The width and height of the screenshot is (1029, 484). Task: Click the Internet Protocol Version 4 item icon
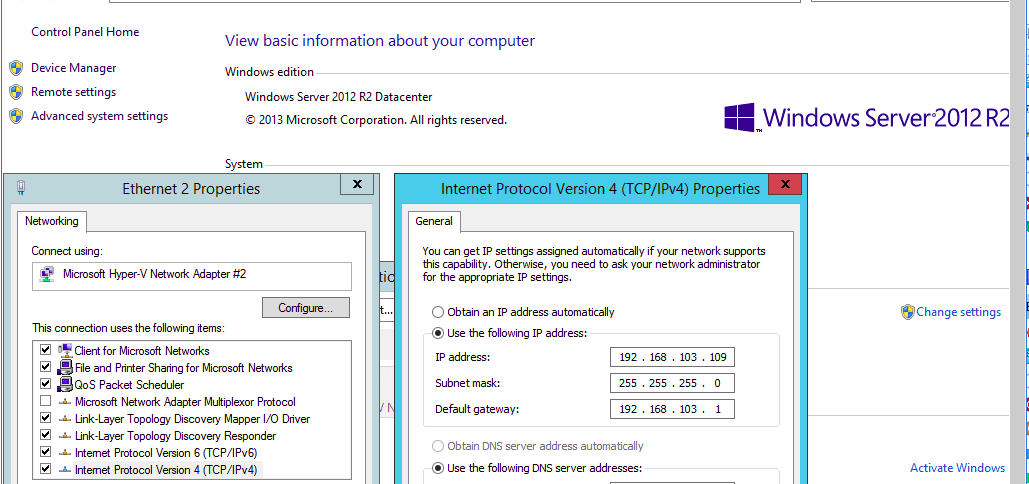click(65, 470)
